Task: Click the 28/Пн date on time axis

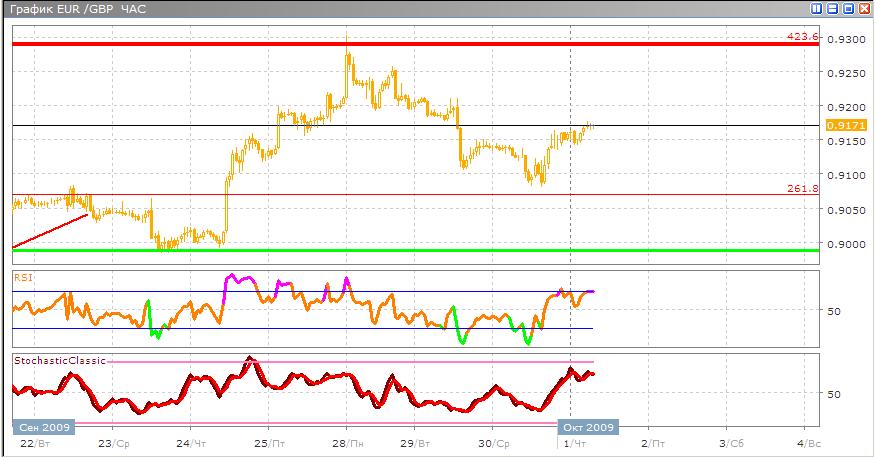Action: pos(347,442)
